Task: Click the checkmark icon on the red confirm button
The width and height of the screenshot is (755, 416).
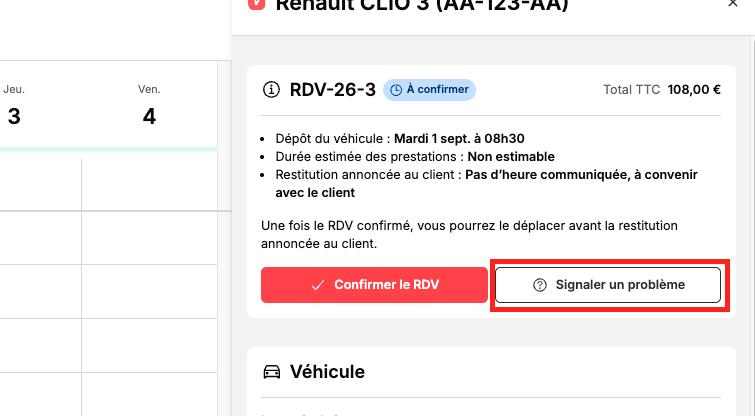Action: click(x=318, y=285)
